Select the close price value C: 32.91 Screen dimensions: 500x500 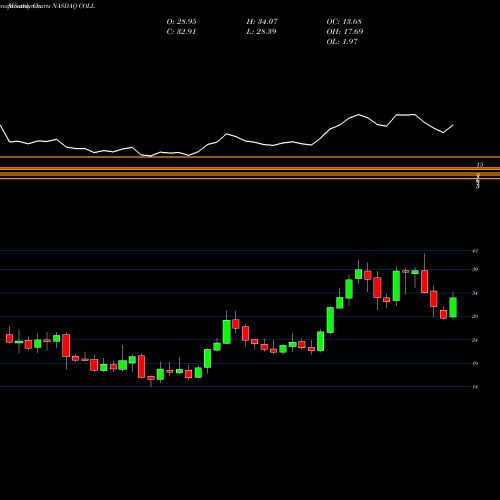click(181, 32)
